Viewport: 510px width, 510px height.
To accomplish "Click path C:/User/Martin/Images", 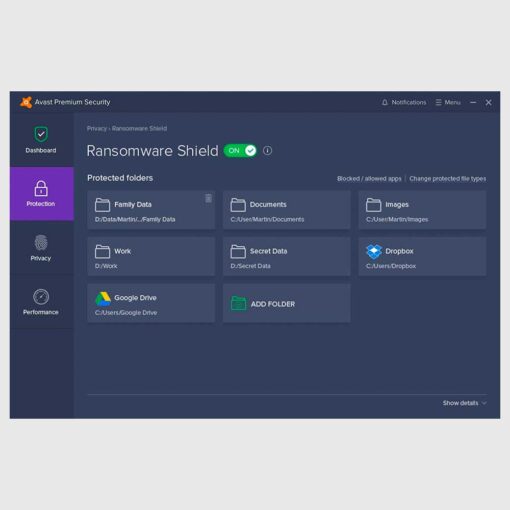I will pos(397,219).
